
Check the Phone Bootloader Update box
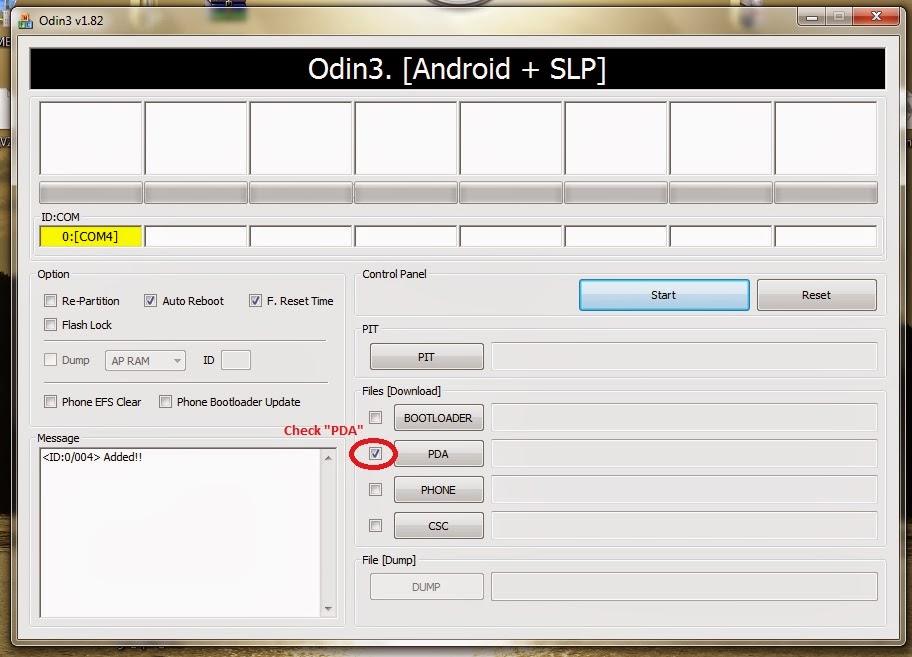click(166, 402)
